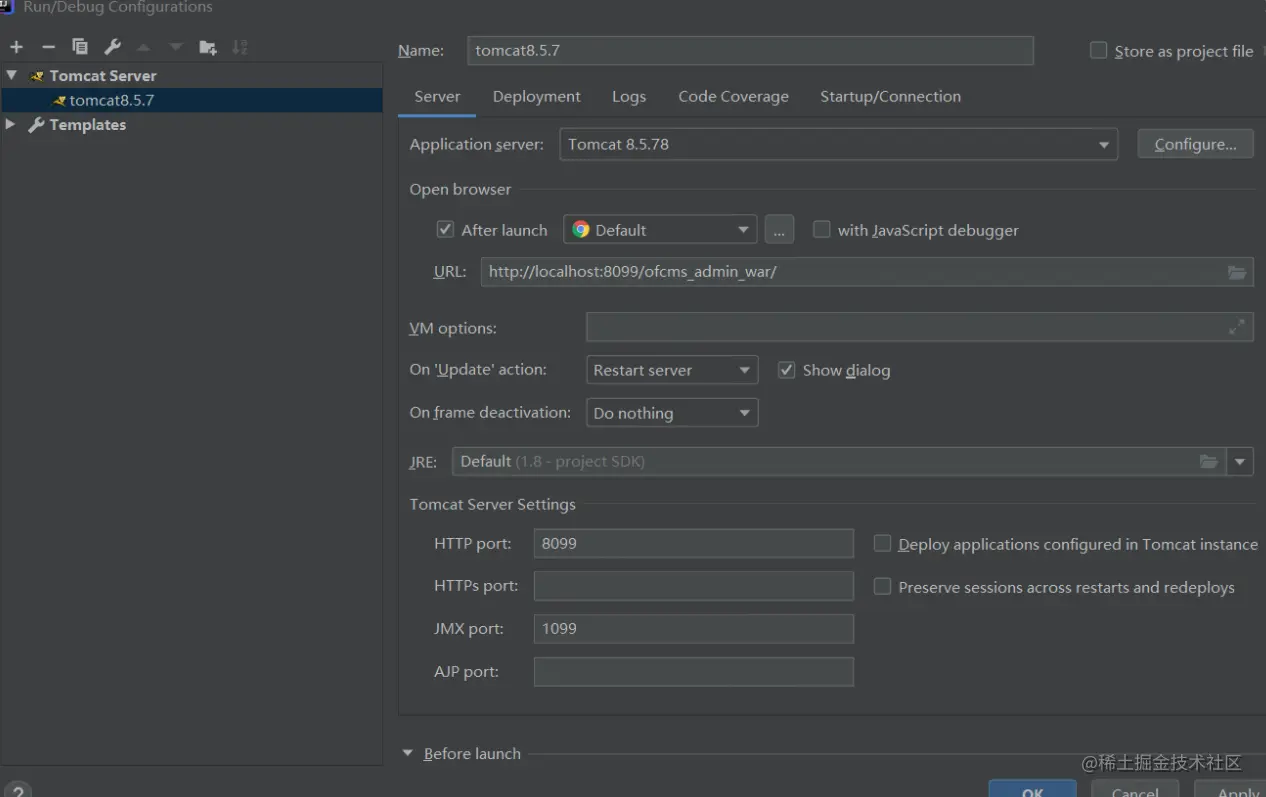Enable with JavaScript debugger checkbox
The height and width of the screenshot is (797, 1266).
tap(822, 229)
